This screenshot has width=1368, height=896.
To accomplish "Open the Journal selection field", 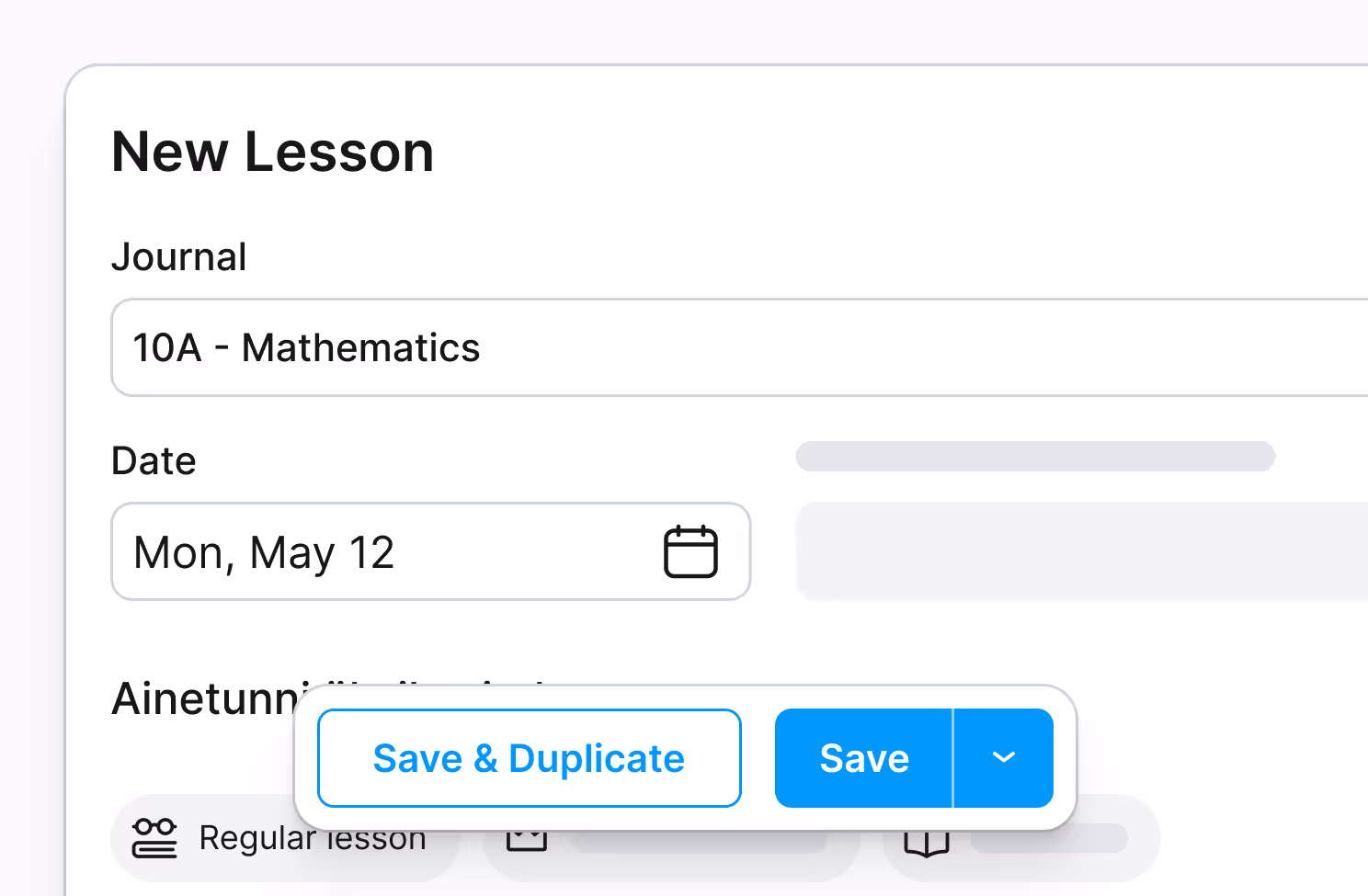I will coord(552,347).
